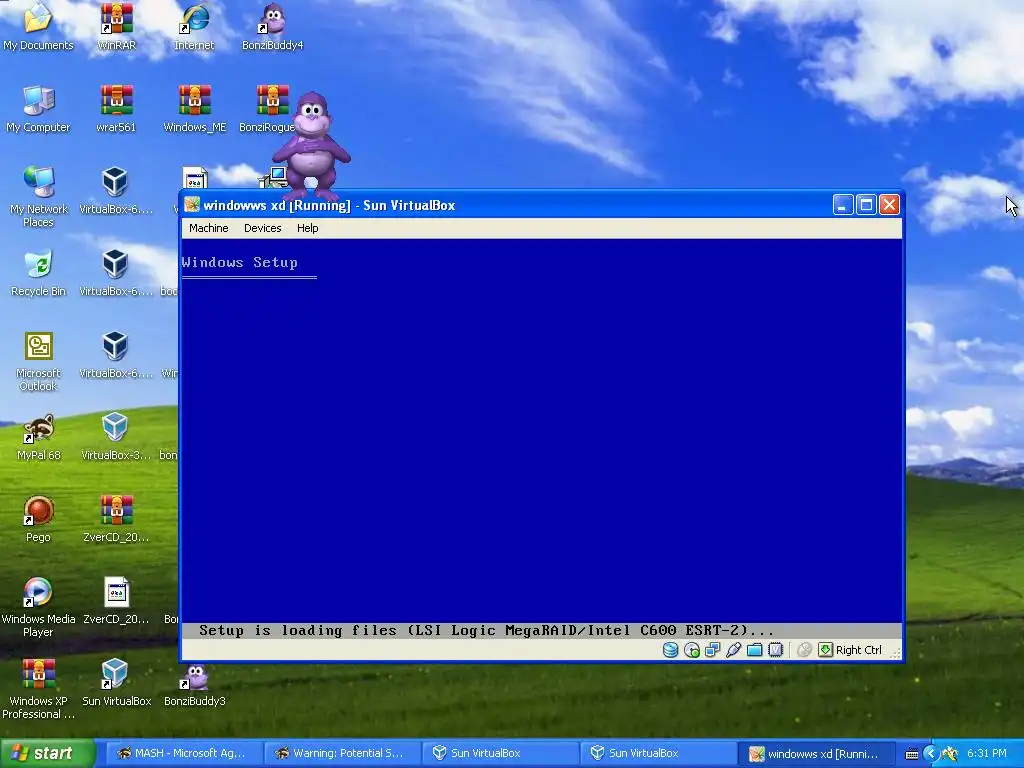This screenshot has height=768, width=1024.
Task: Click the keyboard language bar icon
Action: click(x=912, y=754)
